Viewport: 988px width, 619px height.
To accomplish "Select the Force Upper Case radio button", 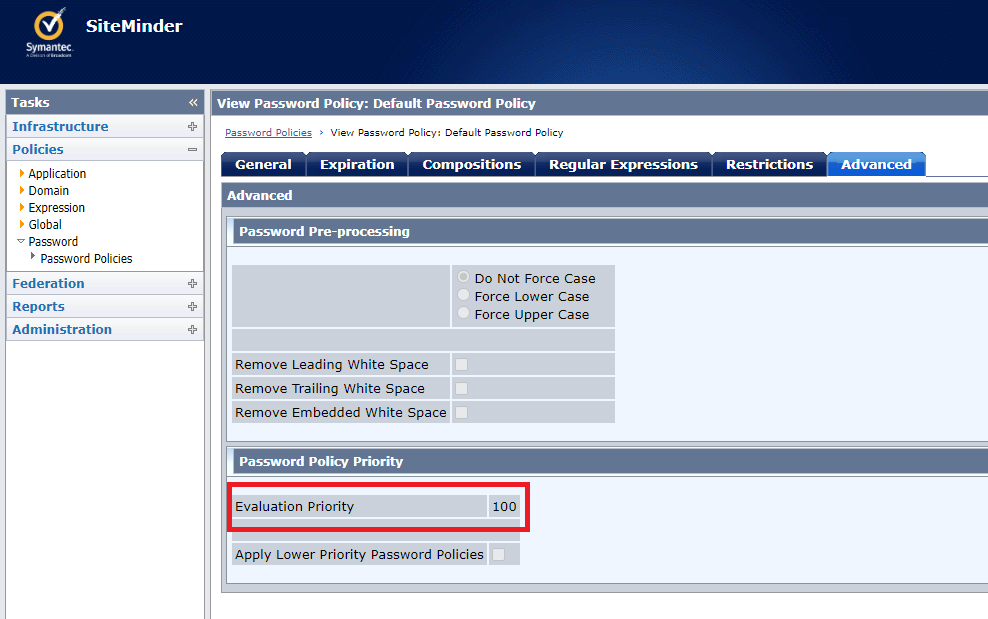I will tap(463, 313).
